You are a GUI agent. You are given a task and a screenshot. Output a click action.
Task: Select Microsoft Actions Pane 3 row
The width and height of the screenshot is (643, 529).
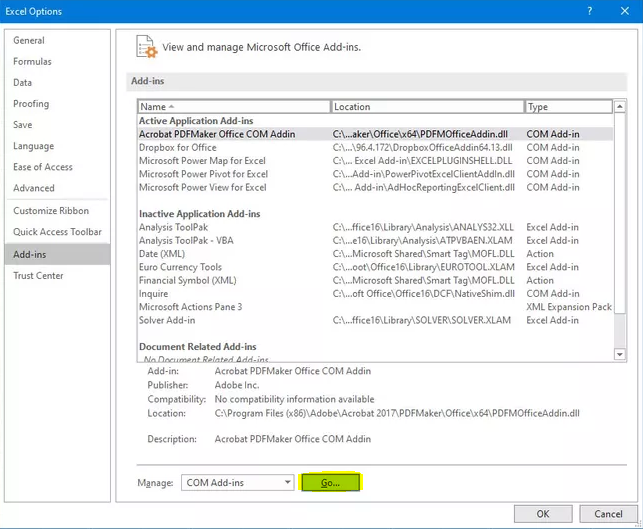tap(375, 307)
